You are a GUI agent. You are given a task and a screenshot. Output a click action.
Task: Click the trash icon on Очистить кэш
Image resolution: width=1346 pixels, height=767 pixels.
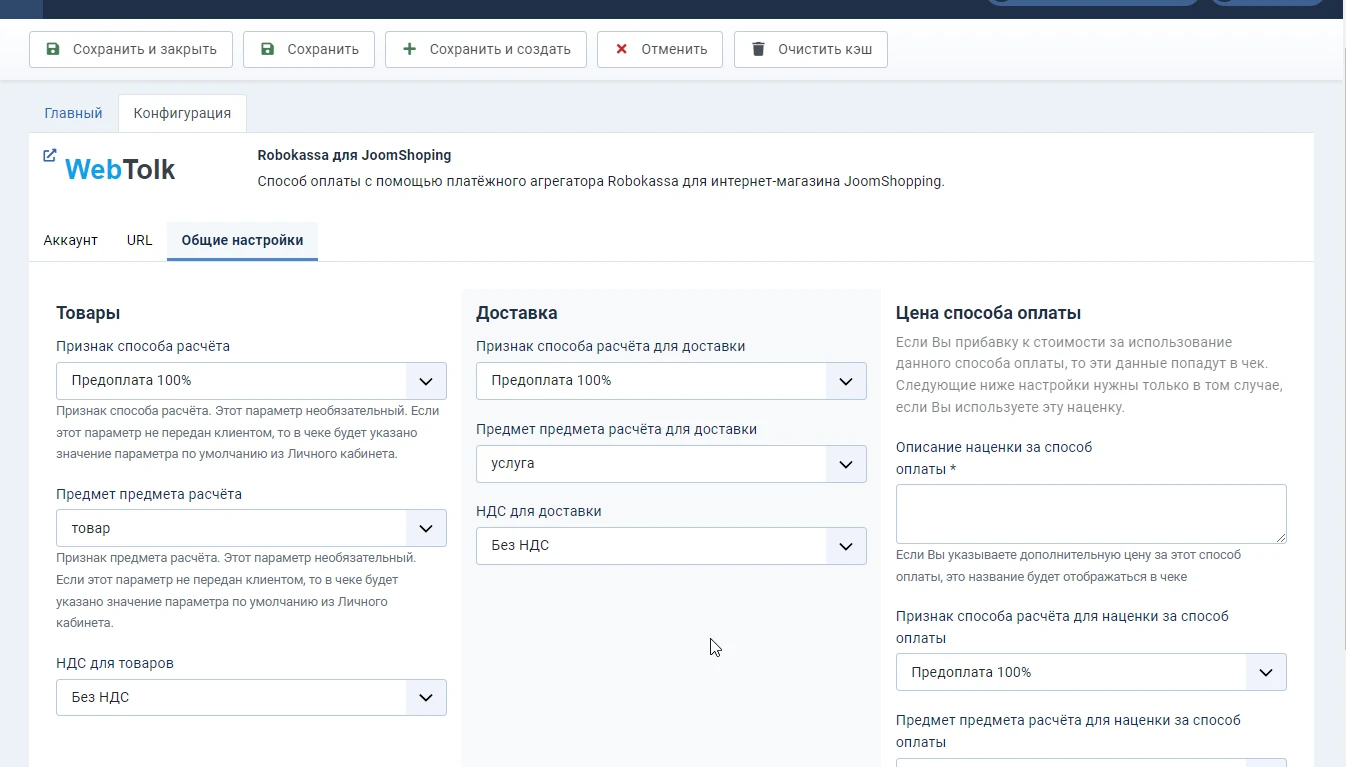point(758,49)
